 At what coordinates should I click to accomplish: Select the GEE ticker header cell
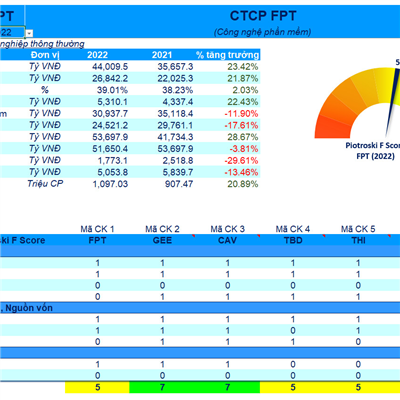162,240
